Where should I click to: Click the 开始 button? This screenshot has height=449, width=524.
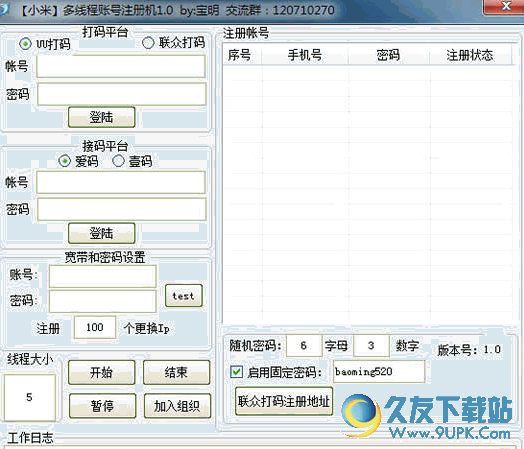click(102, 372)
